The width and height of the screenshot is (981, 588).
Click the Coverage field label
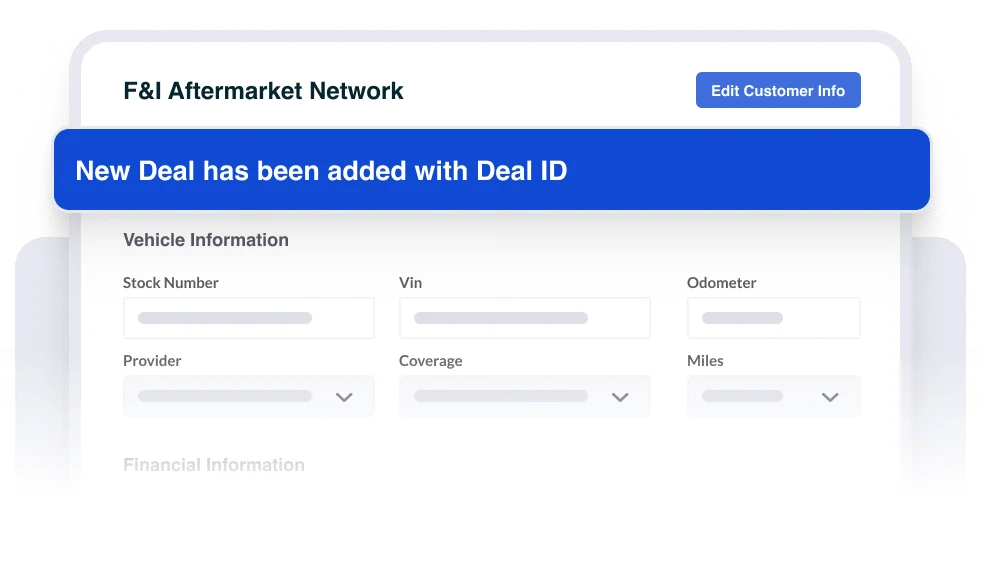430,361
